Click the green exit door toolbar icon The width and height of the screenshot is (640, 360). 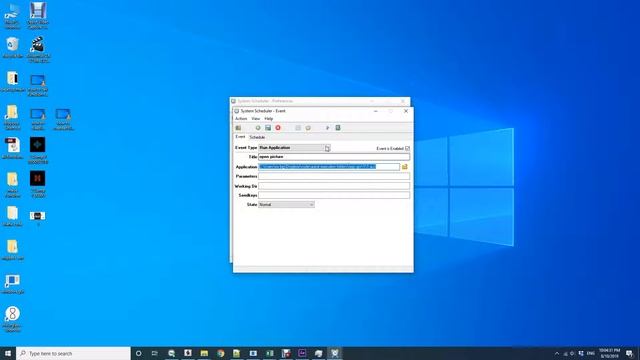pos(338,128)
